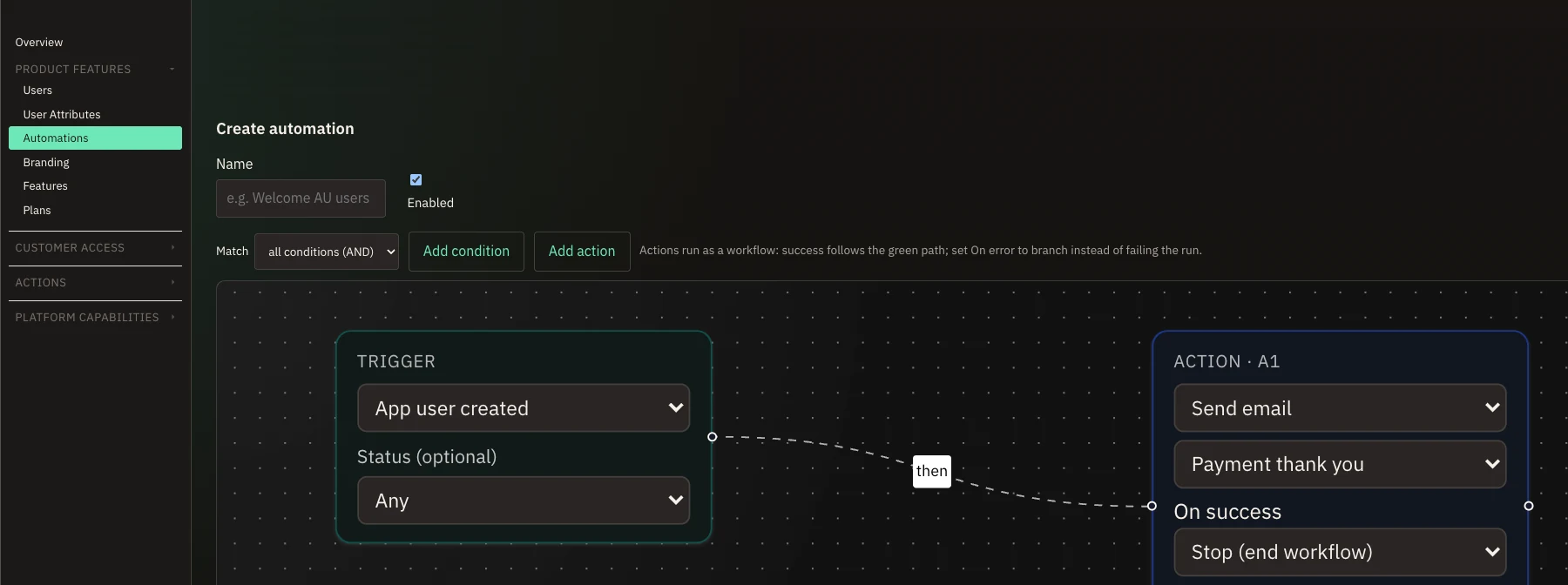Expand the PLATFORM CAPABILITIES section
Screen dimensions: 1568x585
95,317
